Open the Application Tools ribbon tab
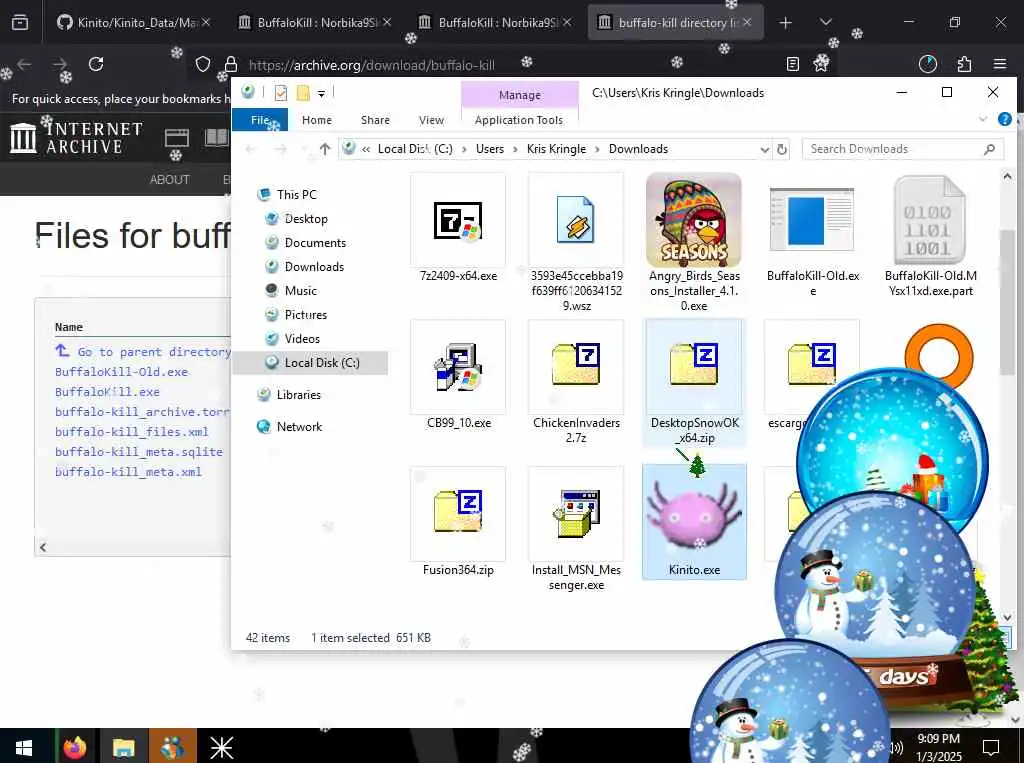 (x=519, y=120)
